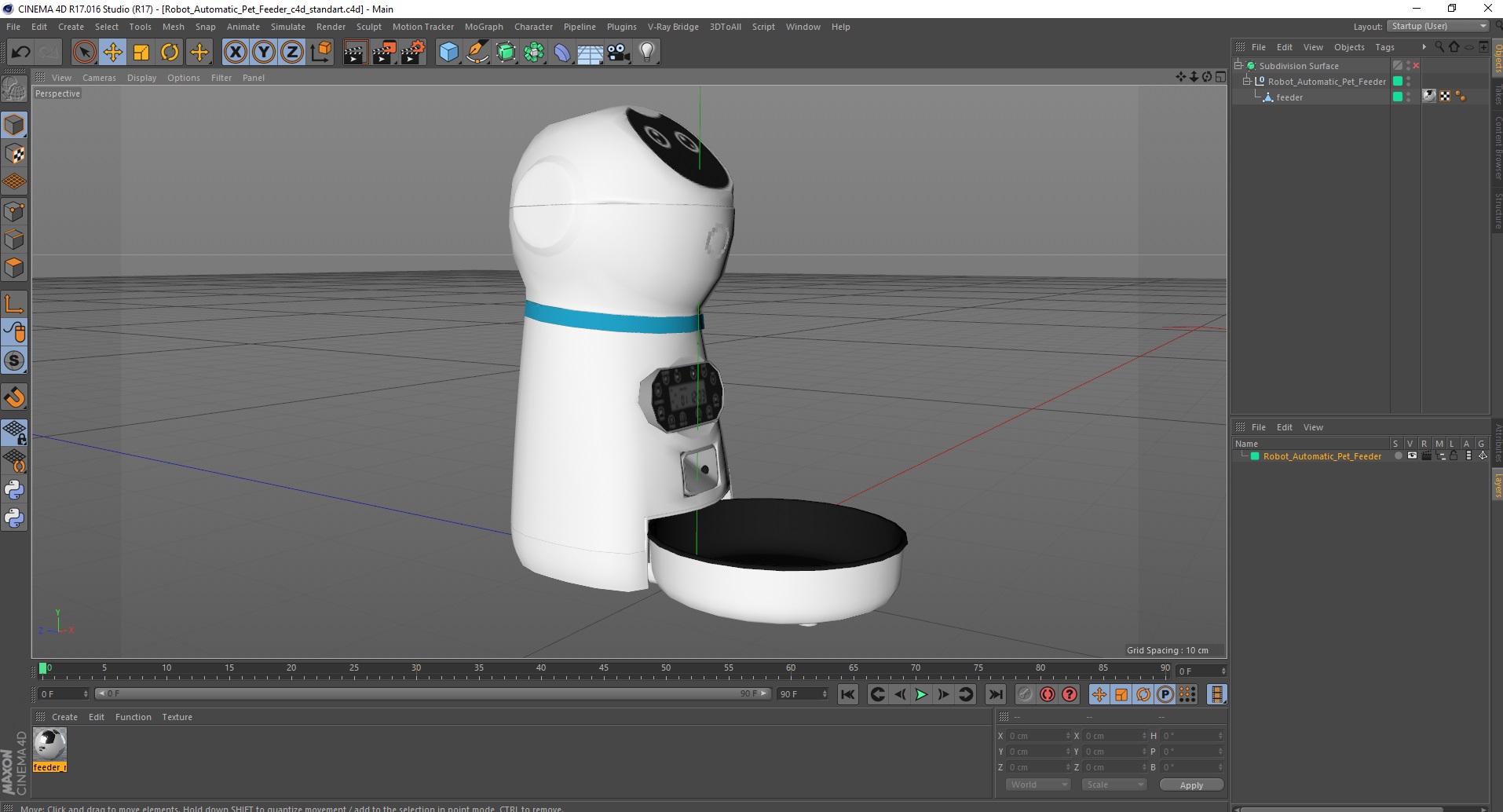Click Render View clapperboard icon
This screenshot has width=1503, height=812.
355,53
